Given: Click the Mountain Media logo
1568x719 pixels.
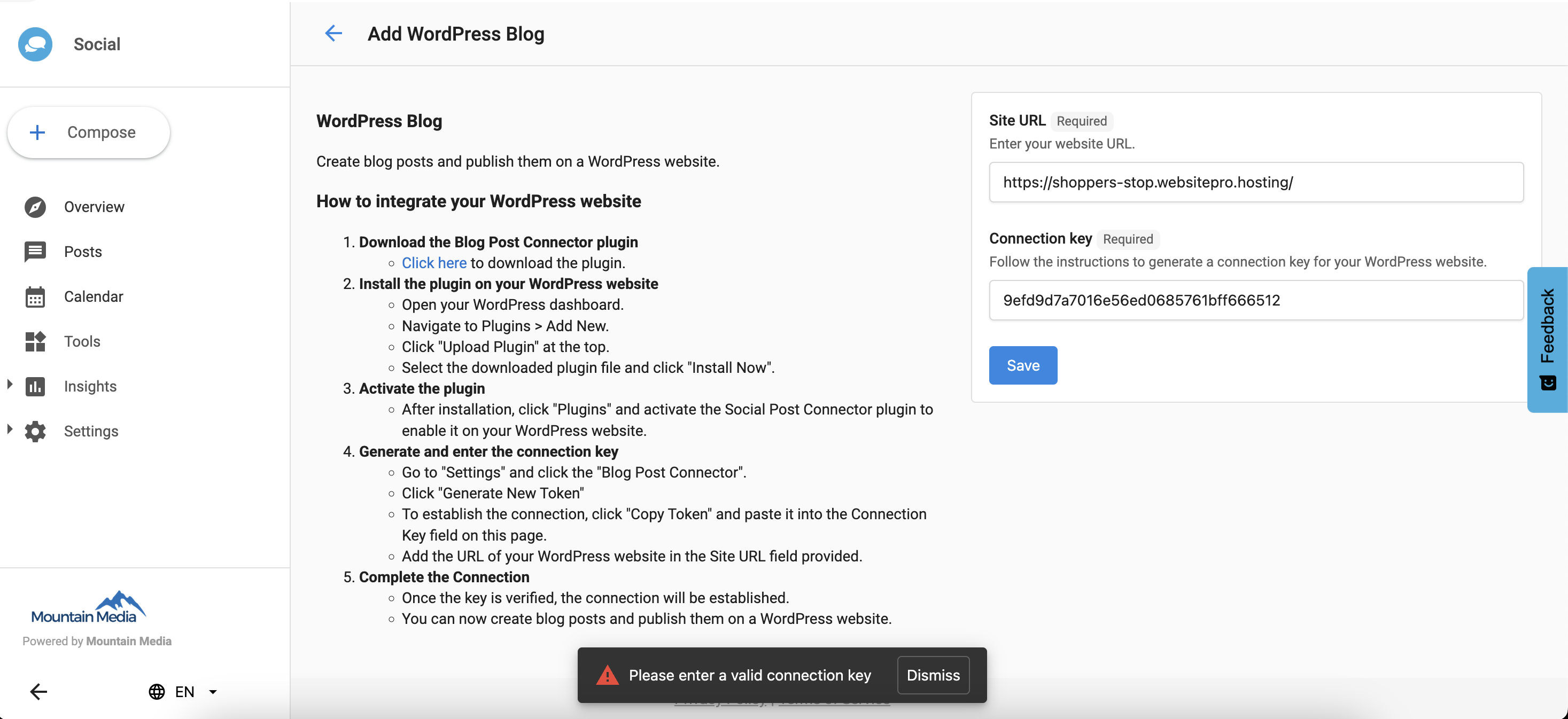Looking at the screenshot, I should pyautogui.click(x=89, y=607).
